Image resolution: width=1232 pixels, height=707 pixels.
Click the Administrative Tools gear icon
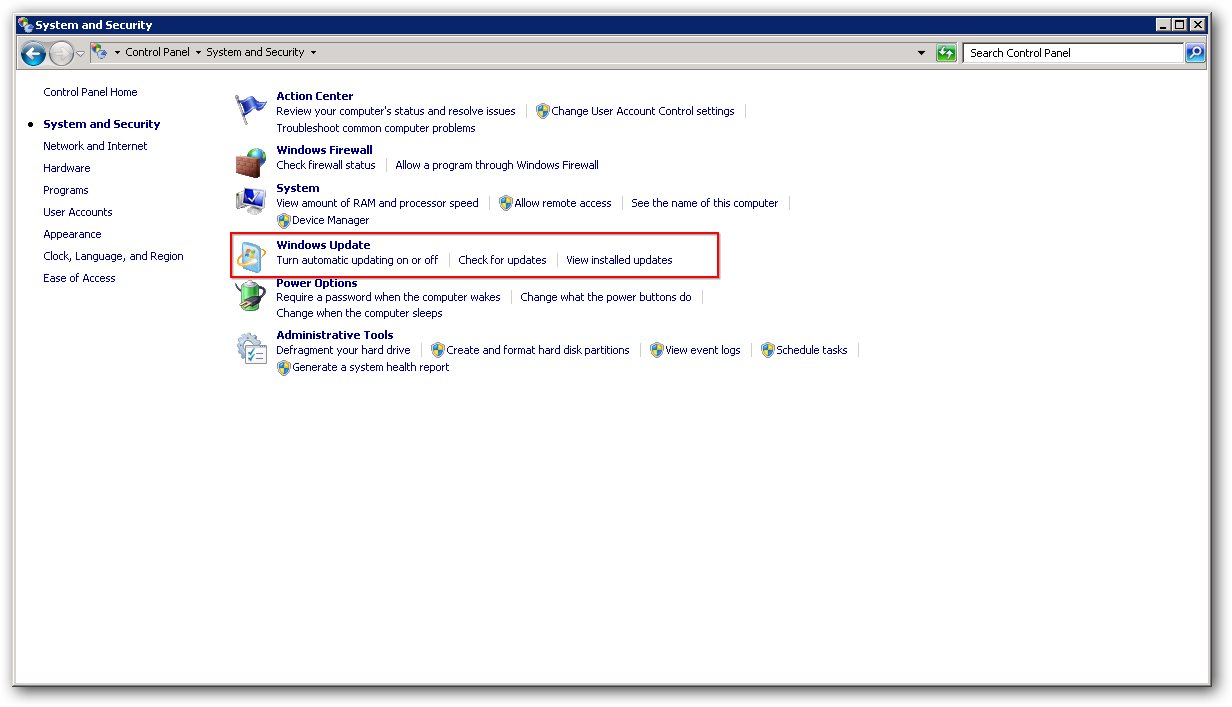[x=251, y=349]
